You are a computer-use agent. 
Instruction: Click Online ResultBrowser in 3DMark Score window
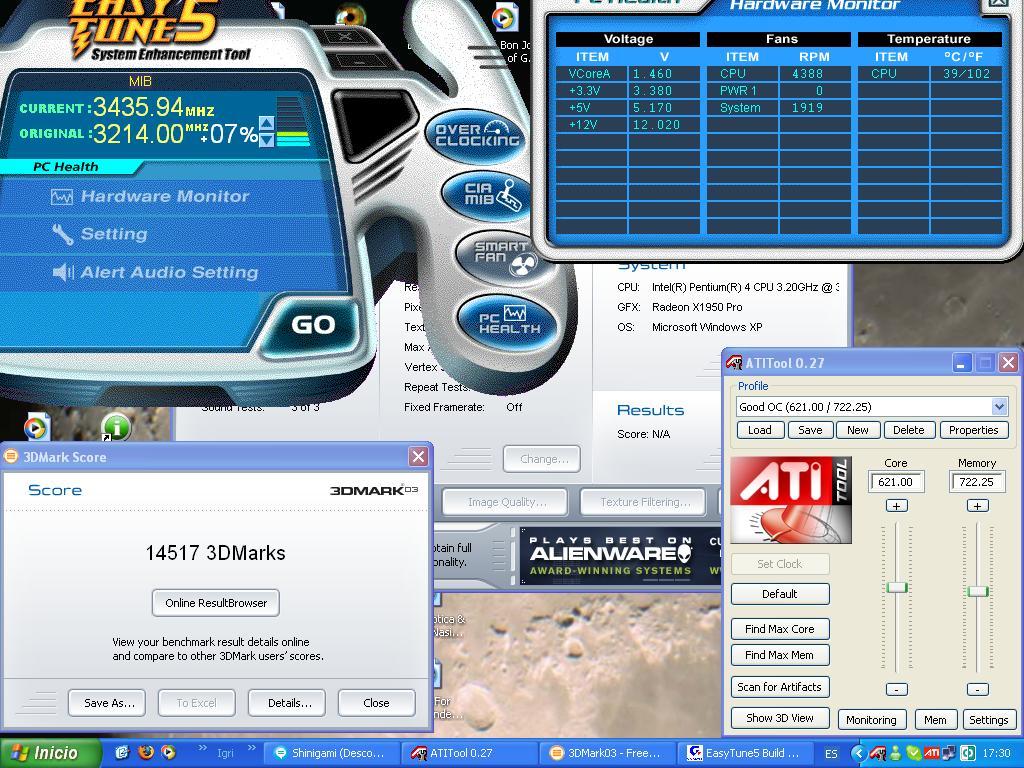pos(216,603)
